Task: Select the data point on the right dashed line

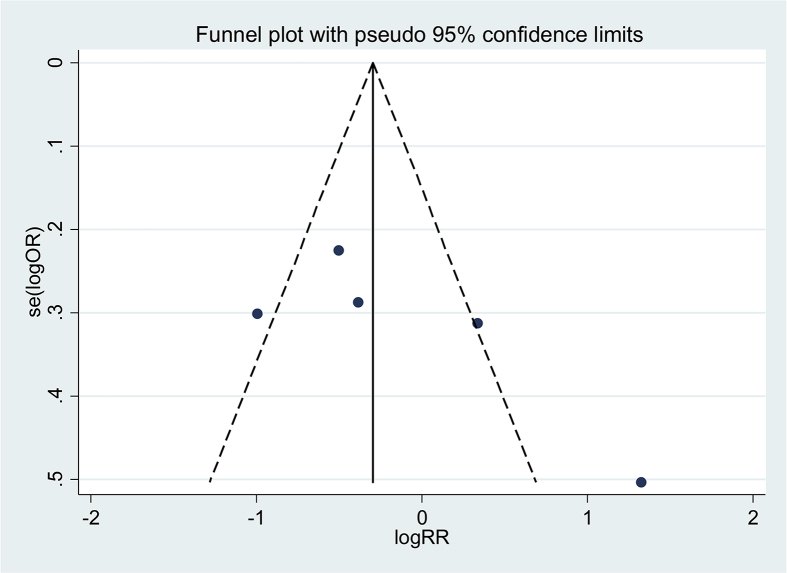Action: pos(478,323)
